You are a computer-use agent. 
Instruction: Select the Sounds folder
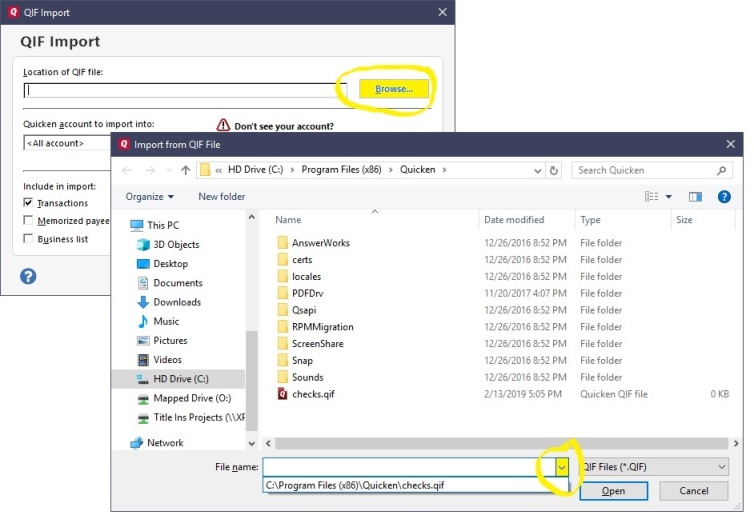tap(307, 377)
